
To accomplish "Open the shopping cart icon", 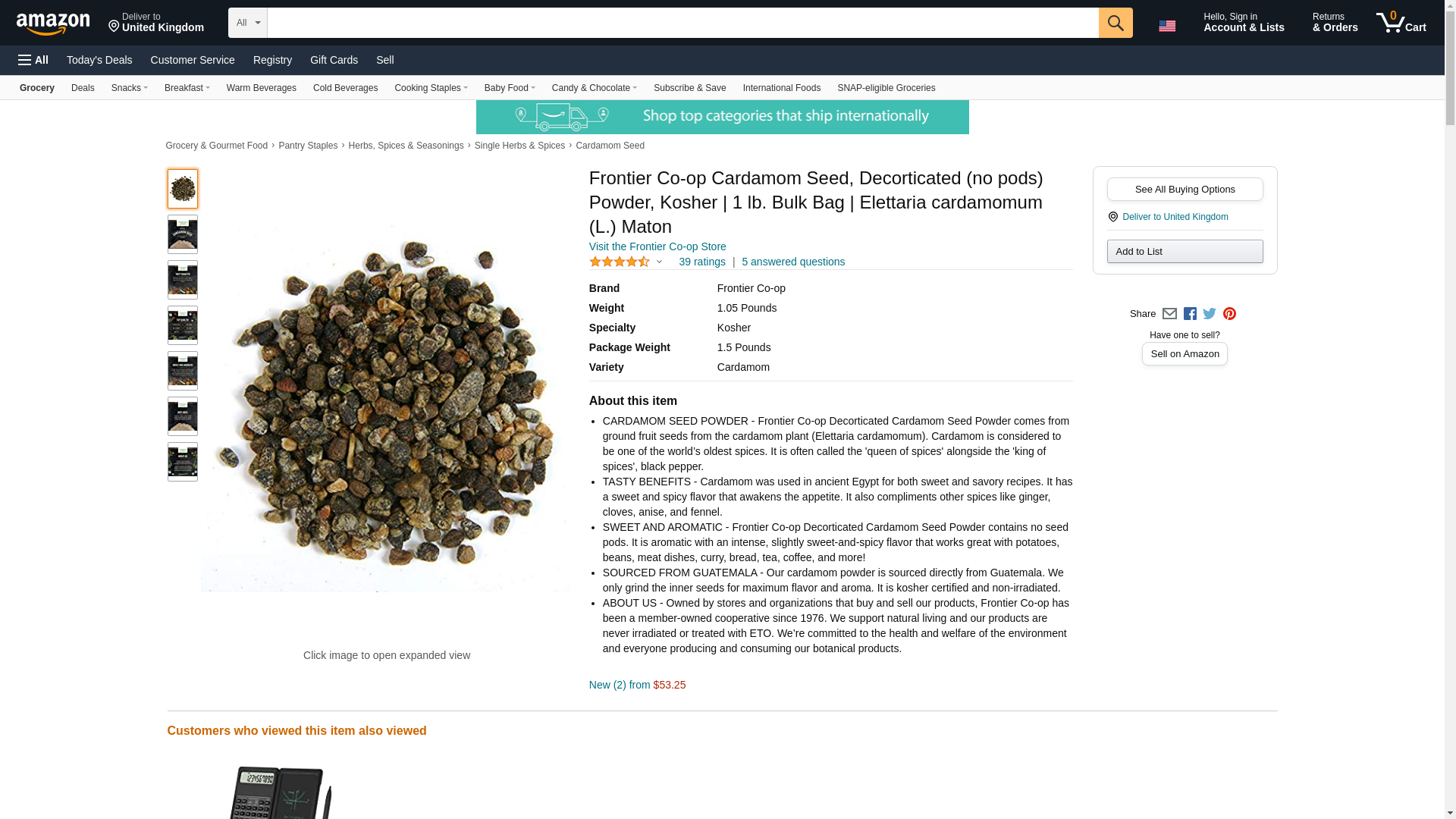I will tap(1401, 23).
